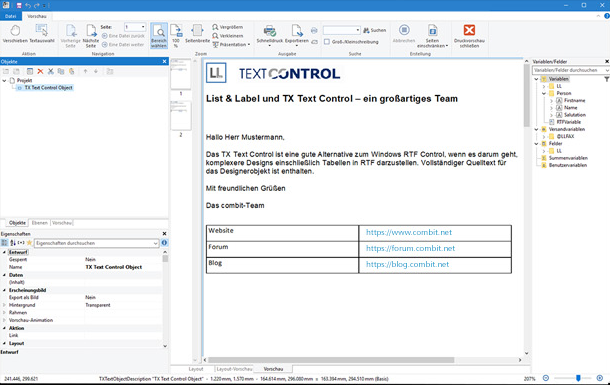Click the Bereich wählen zoom tool
The height and width of the screenshot is (385, 610).
click(159, 36)
